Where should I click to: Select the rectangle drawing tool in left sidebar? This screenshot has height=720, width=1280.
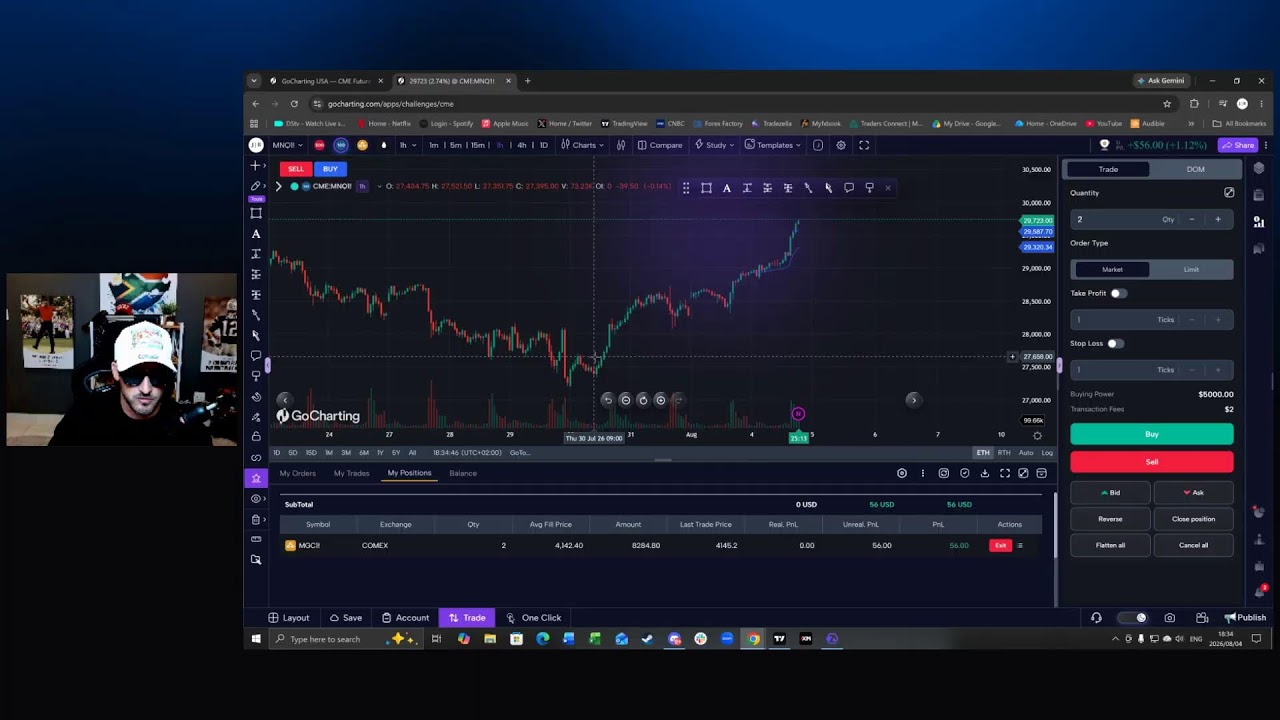point(256,213)
